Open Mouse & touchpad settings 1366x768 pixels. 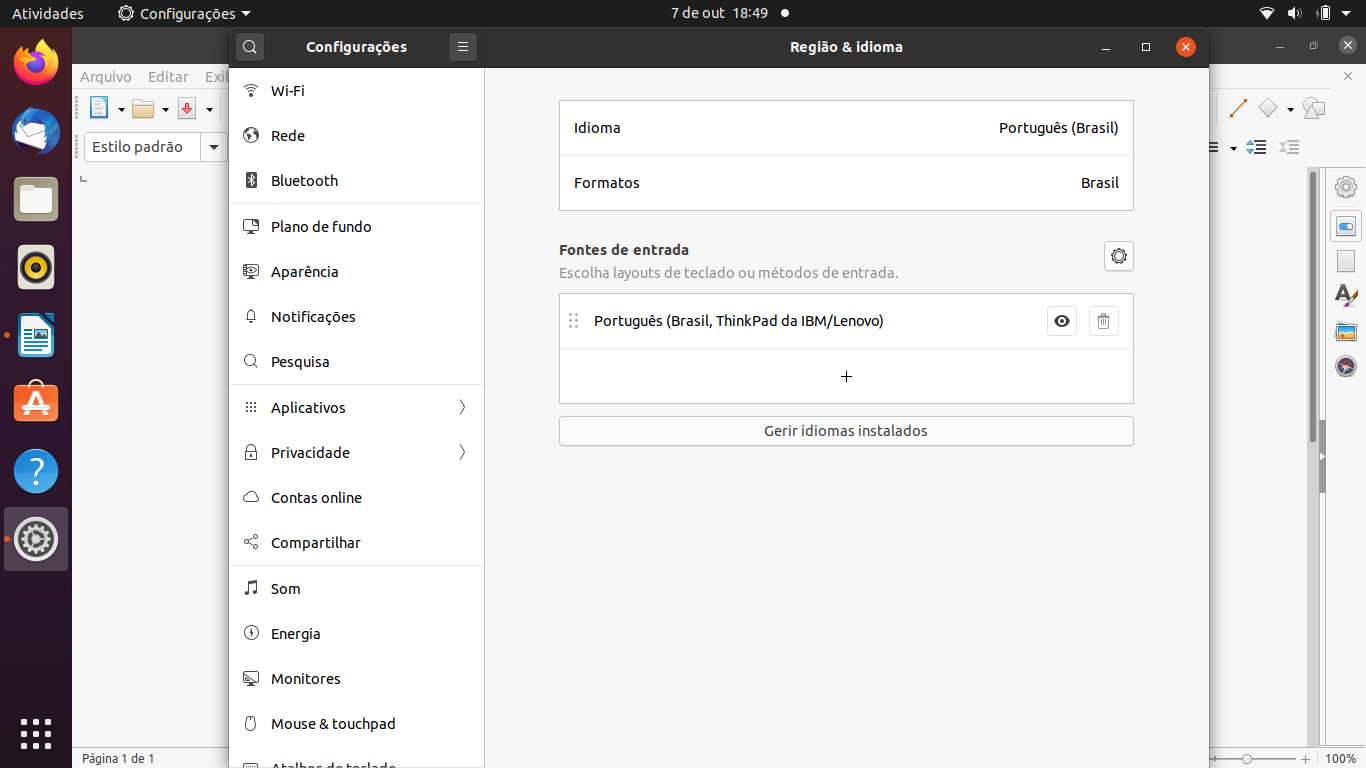pos(357,724)
